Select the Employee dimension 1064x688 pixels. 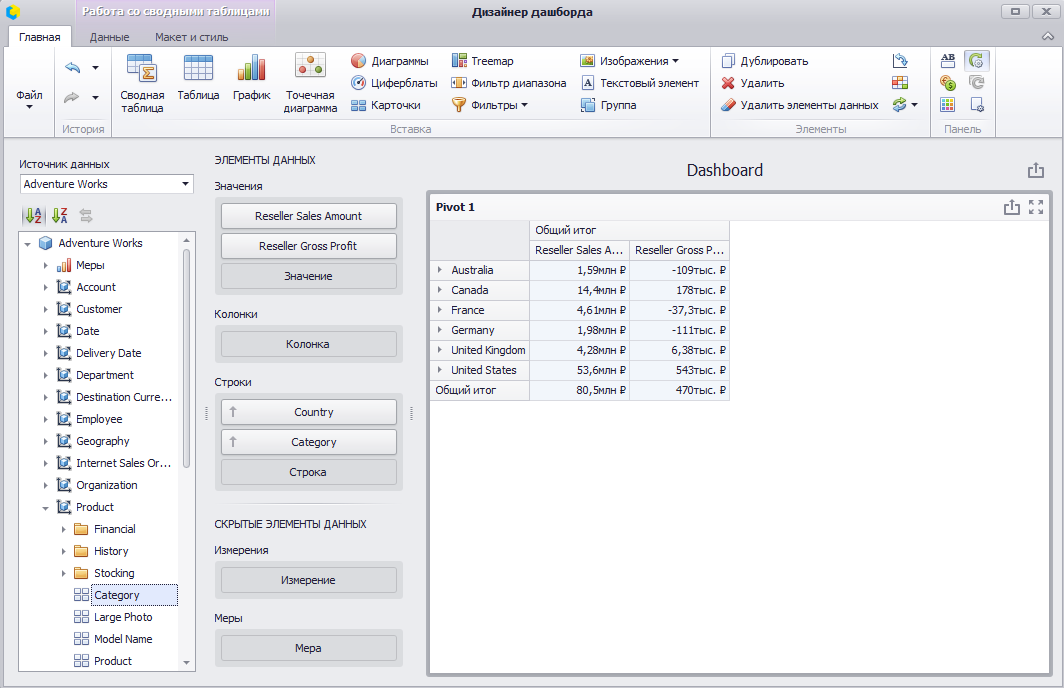click(x=99, y=419)
